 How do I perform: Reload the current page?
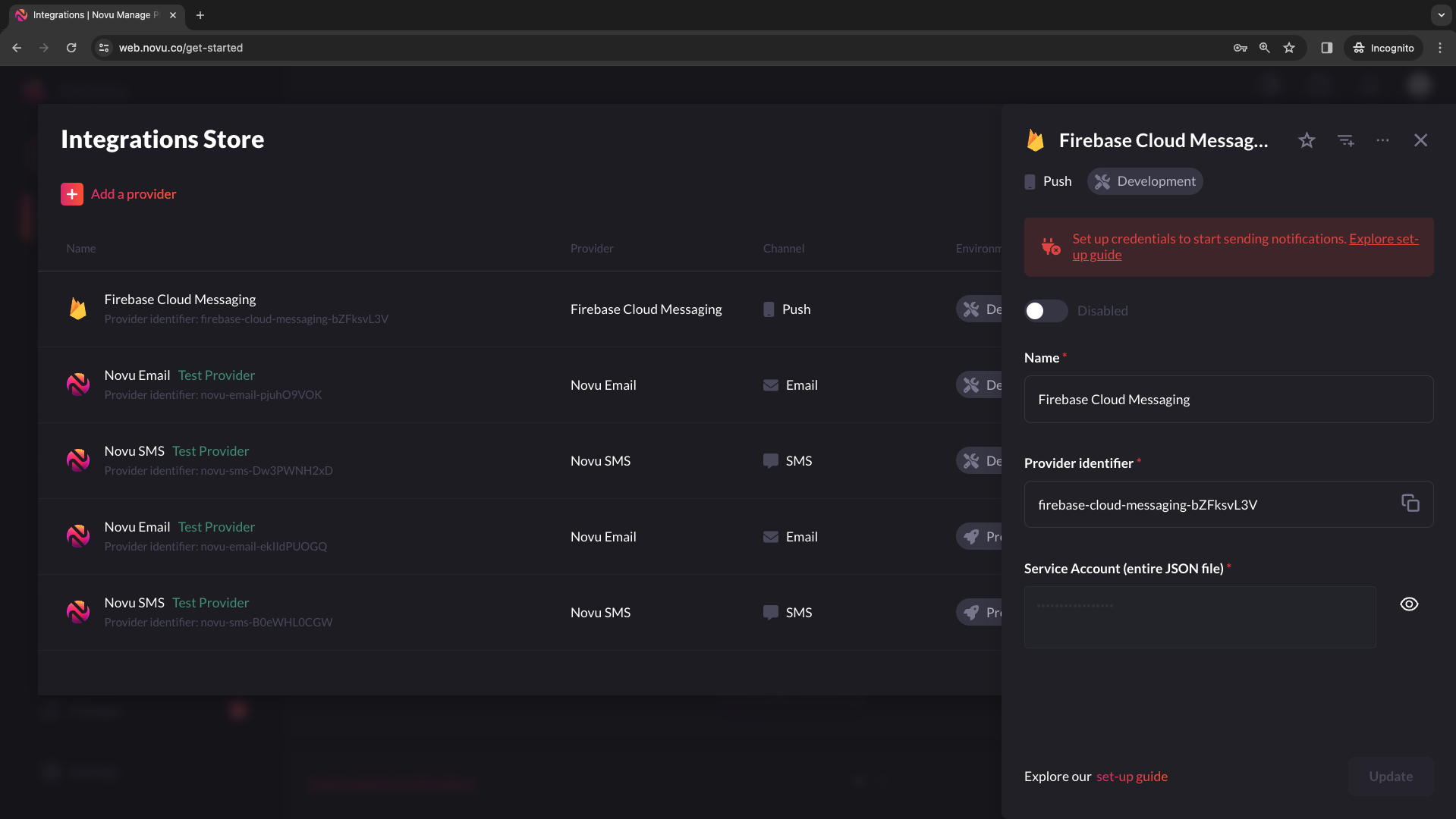(71, 48)
